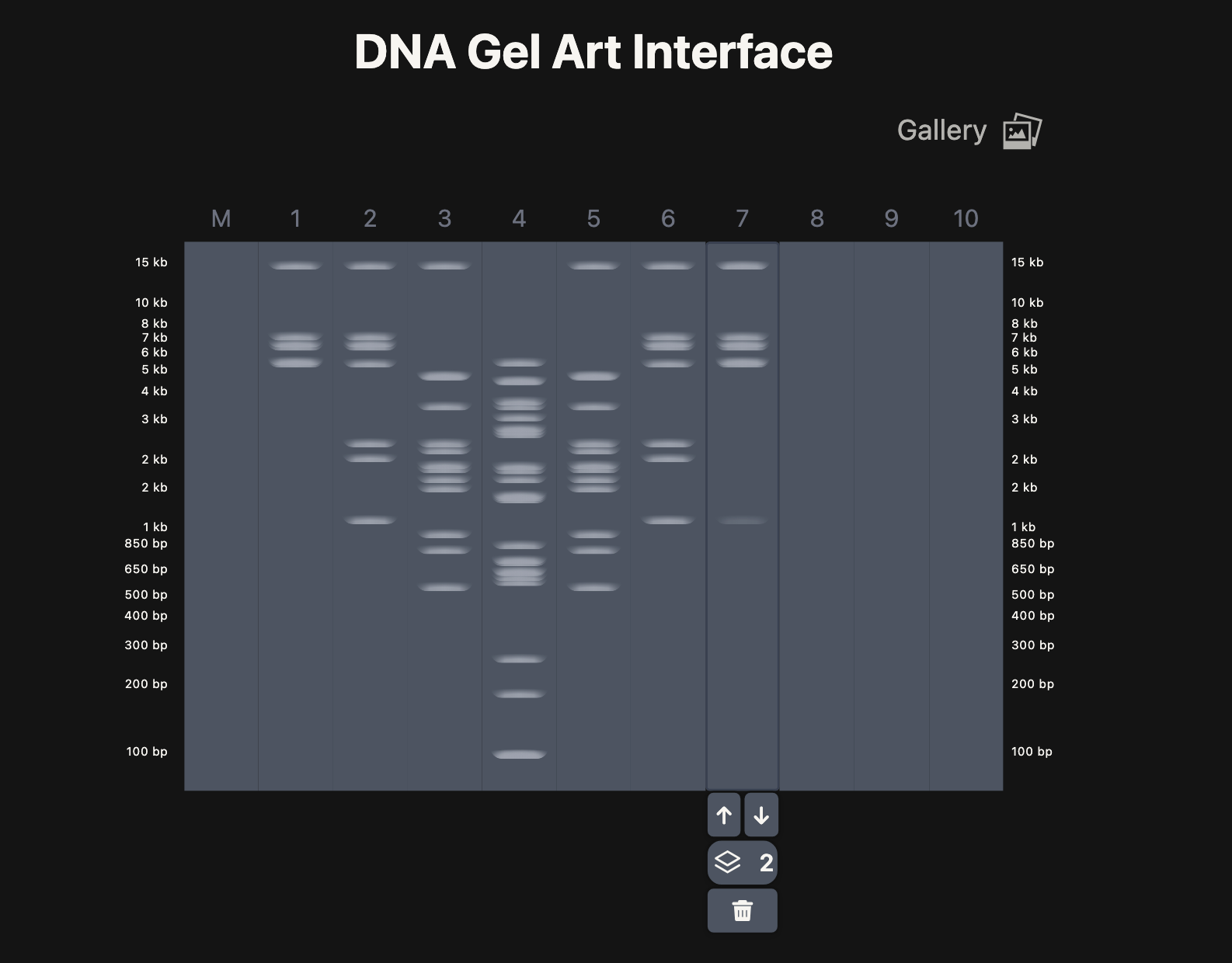Click the 15 kb band in lane 7
The image size is (1232, 963).
(x=742, y=266)
